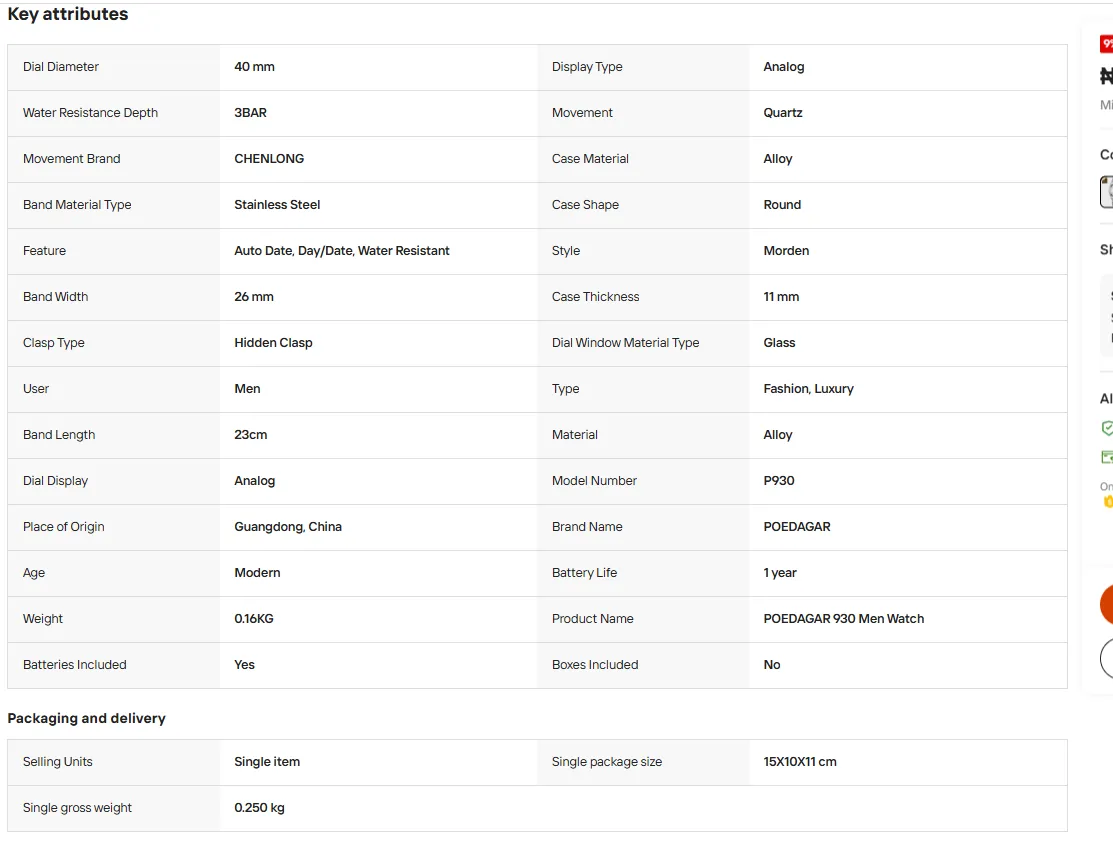Click the Guangdong, China origin value

coord(288,527)
